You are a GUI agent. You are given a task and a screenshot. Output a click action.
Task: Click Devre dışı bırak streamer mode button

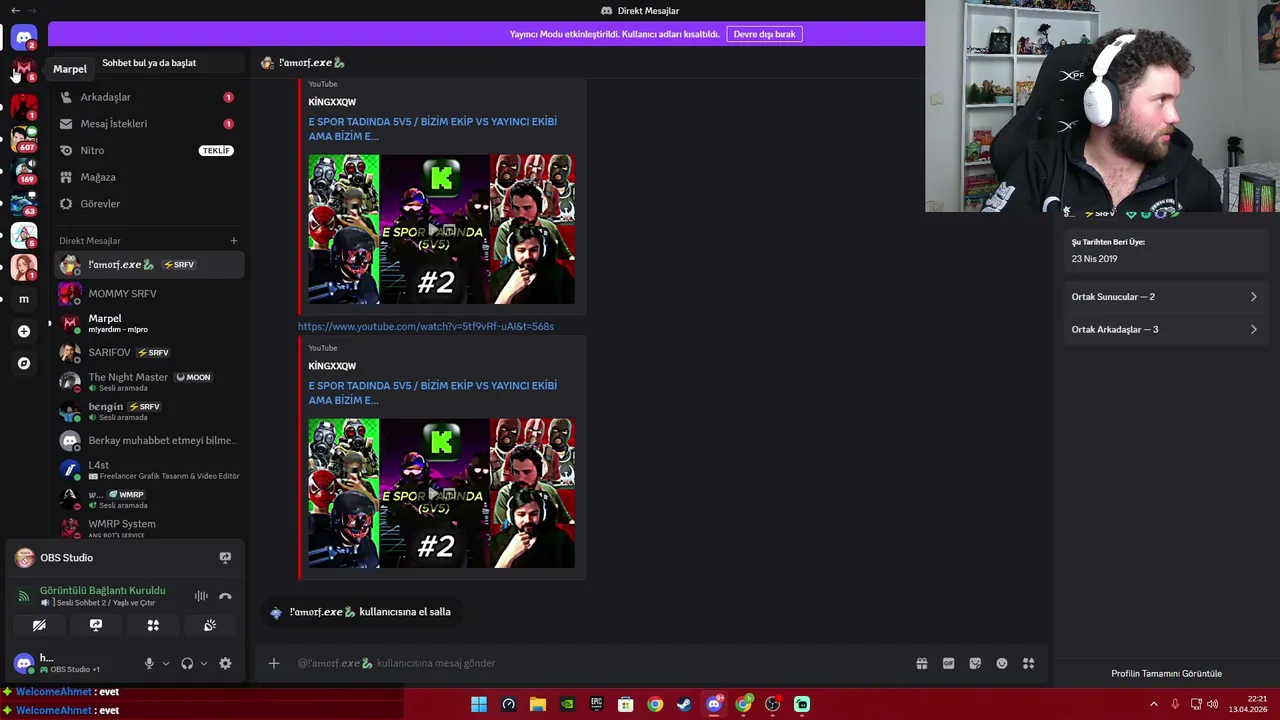[x=764, y=34]
